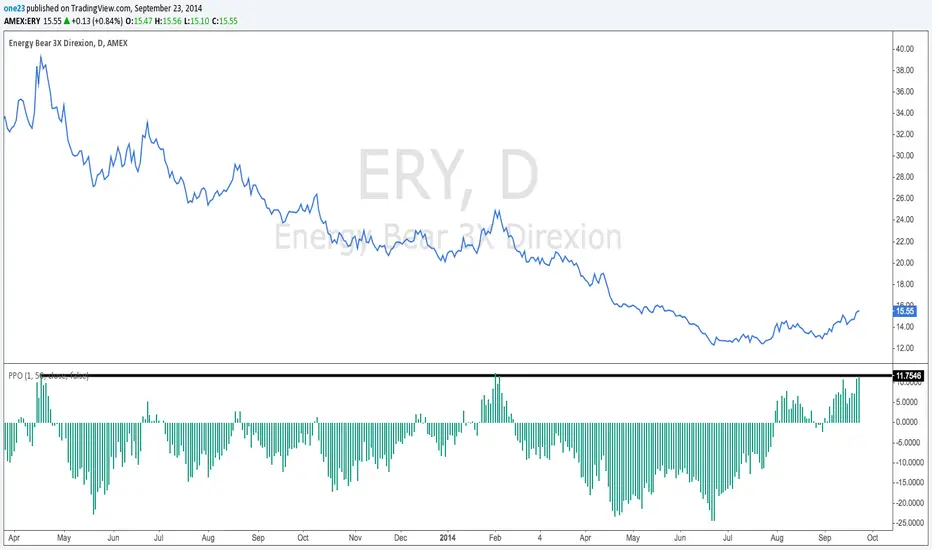Click the Energy Bear 3X Direxion legend title
This screenshot has width=932, height=550.
click(68, 43)
